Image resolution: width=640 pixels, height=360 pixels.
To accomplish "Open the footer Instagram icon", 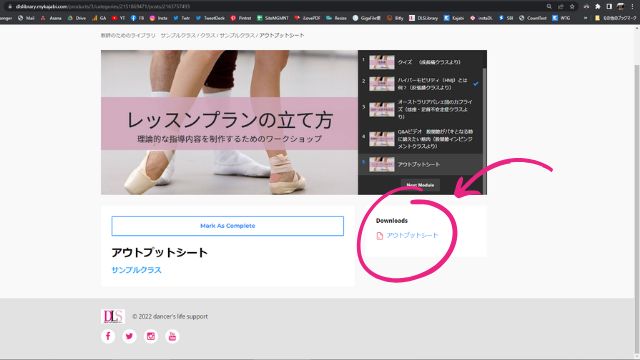I will [x=151, y=336].
